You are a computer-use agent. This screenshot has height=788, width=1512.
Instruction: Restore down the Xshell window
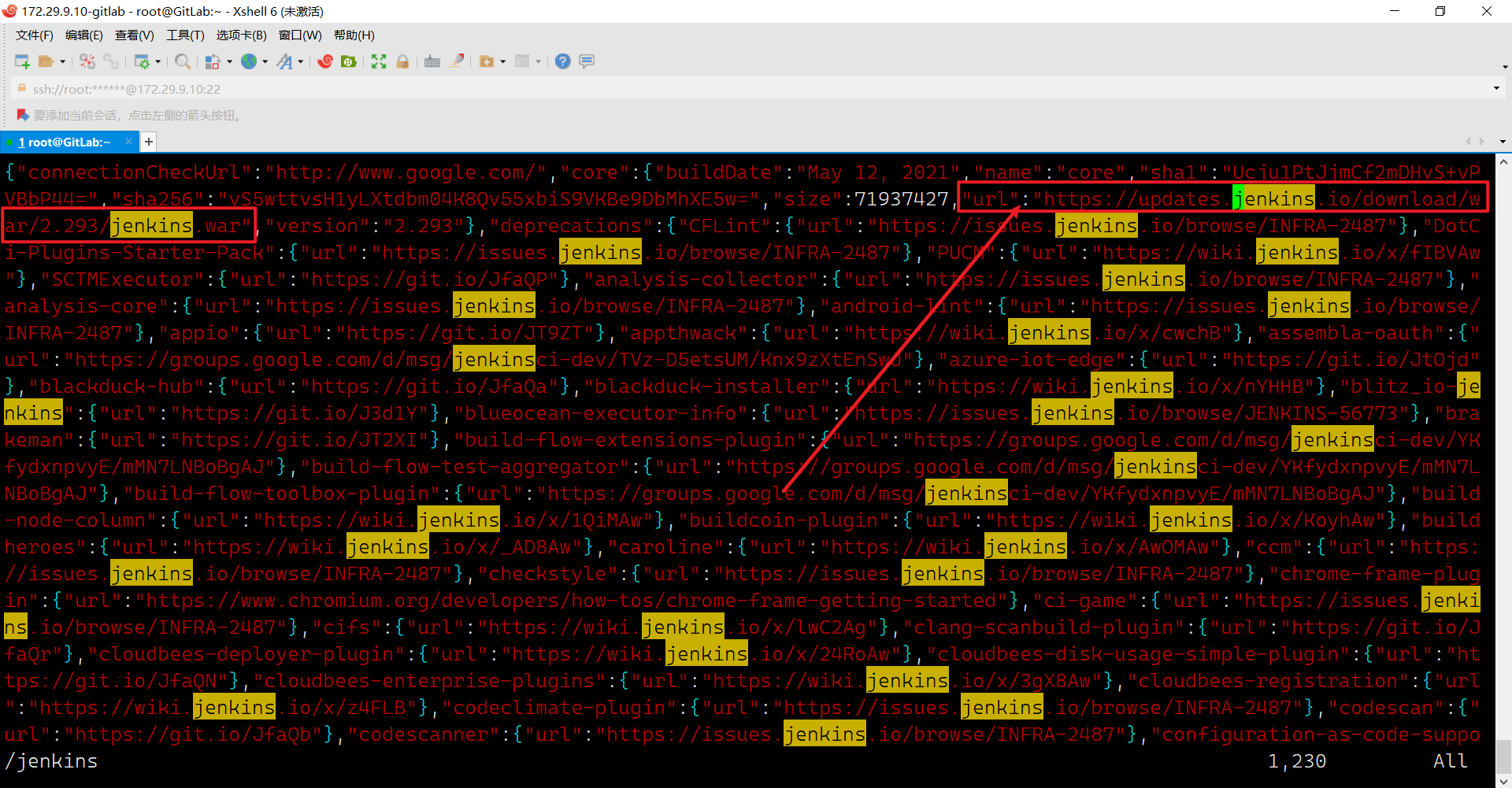click(x=1440, y=11)
